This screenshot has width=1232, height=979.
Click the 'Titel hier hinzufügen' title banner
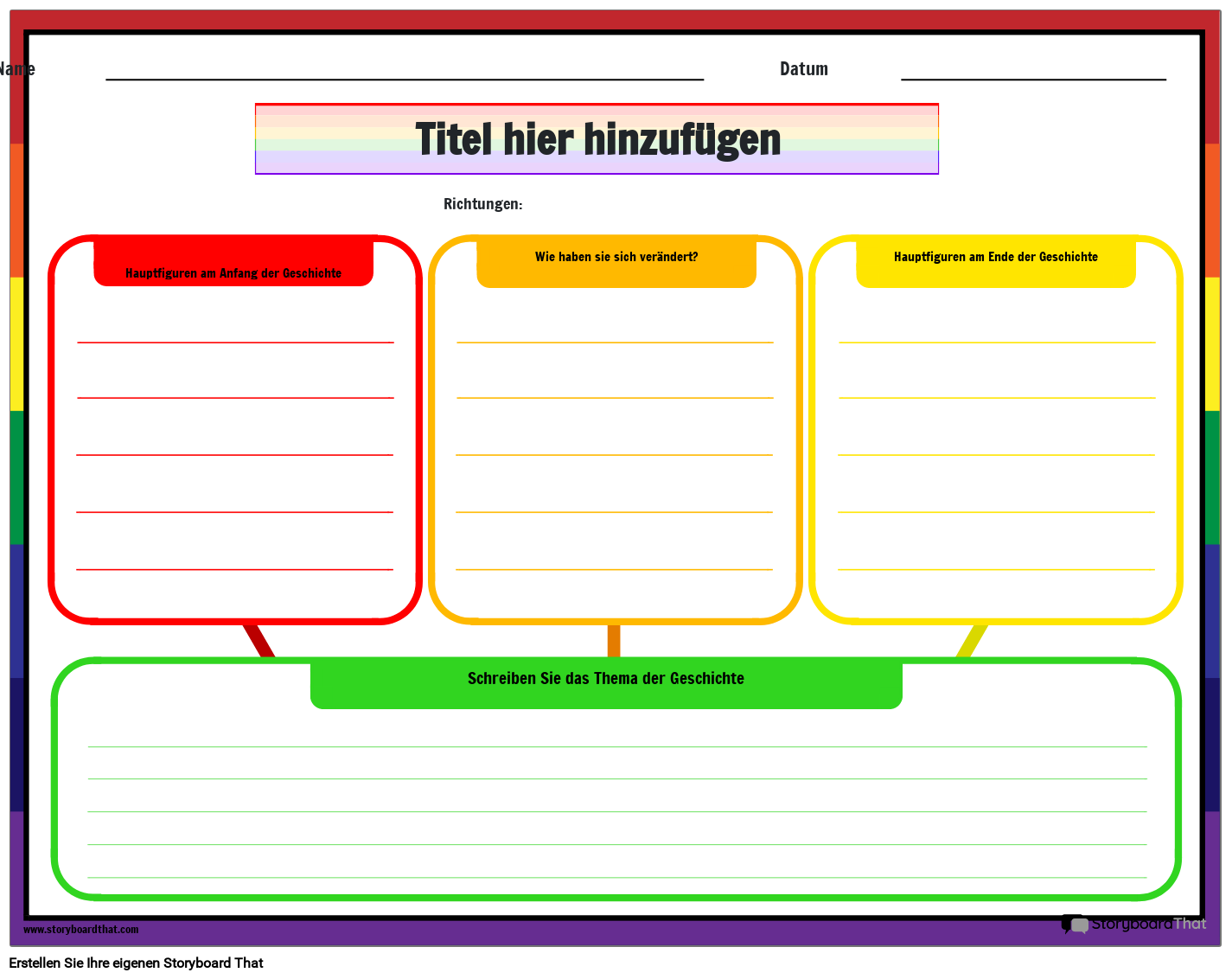click(x=597, y=138)
